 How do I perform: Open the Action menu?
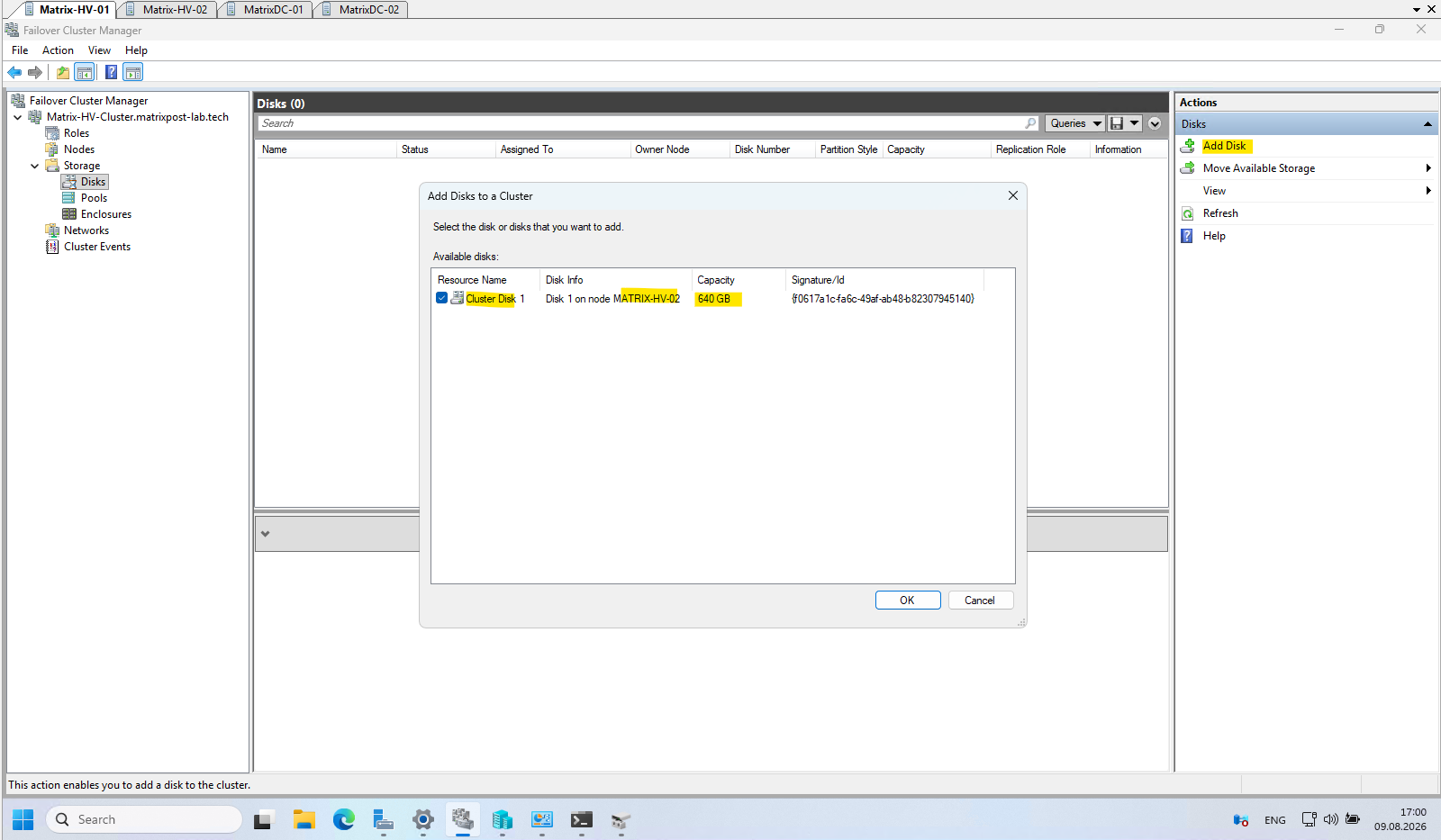tap(58, 50)
